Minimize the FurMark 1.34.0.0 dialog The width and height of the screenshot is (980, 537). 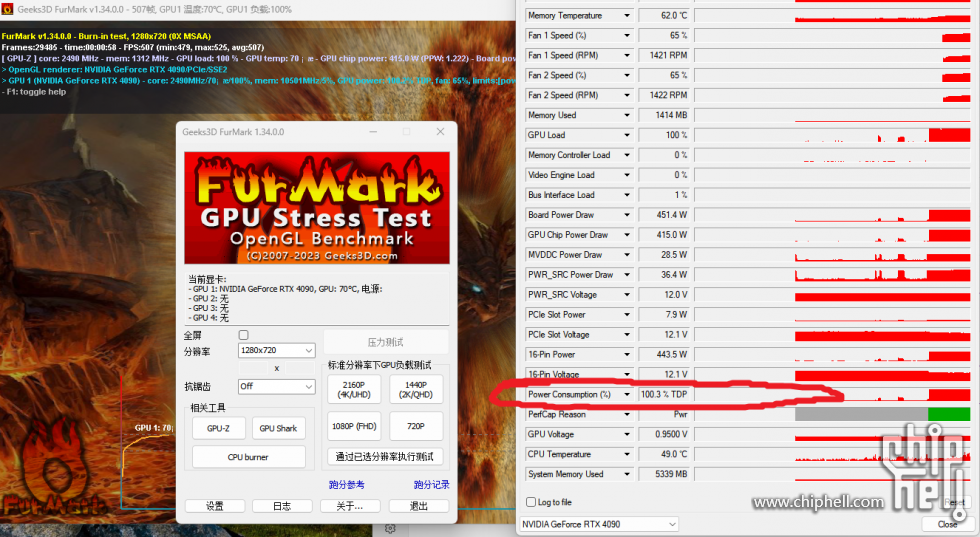[x=373, y=132]
